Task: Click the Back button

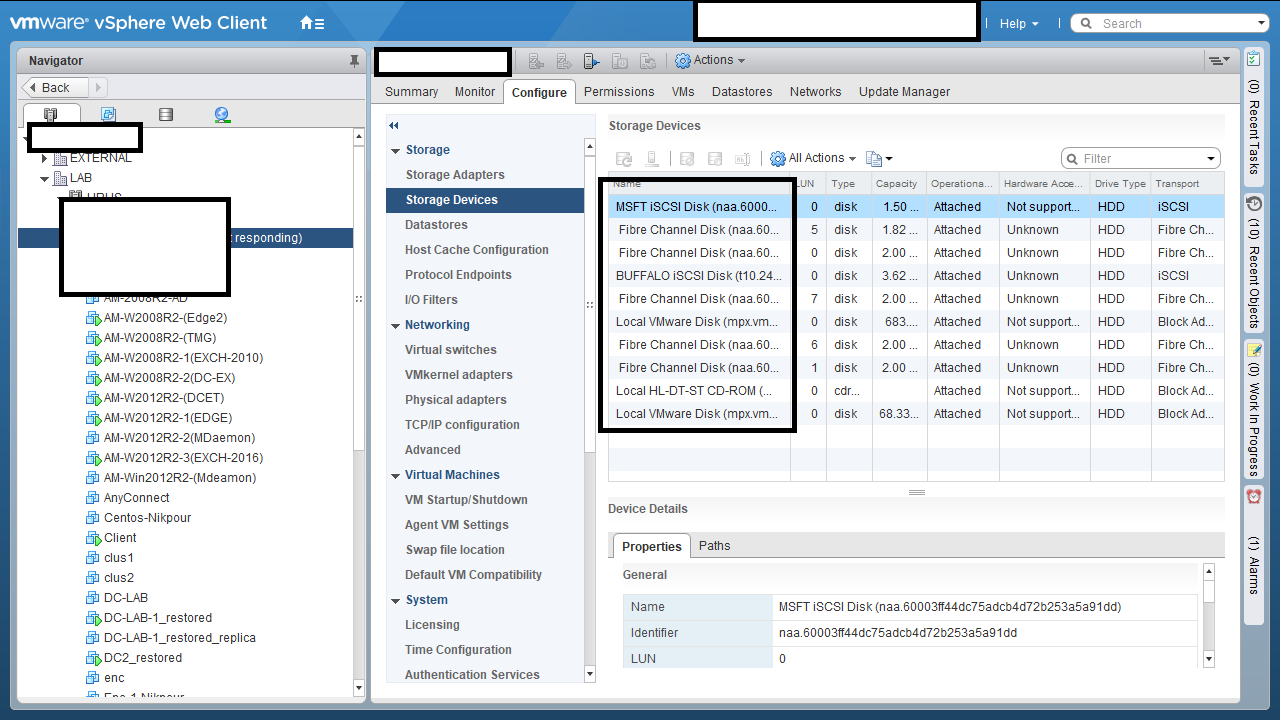Action: point(56,87)
